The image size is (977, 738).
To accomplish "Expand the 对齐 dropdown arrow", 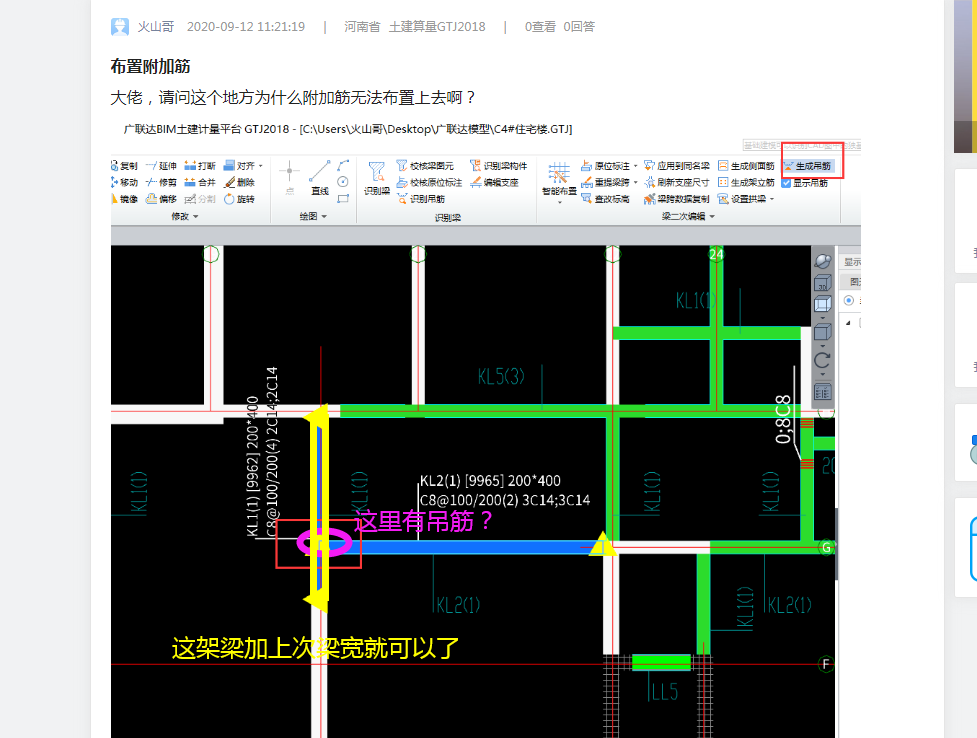I will coord(260,166).
